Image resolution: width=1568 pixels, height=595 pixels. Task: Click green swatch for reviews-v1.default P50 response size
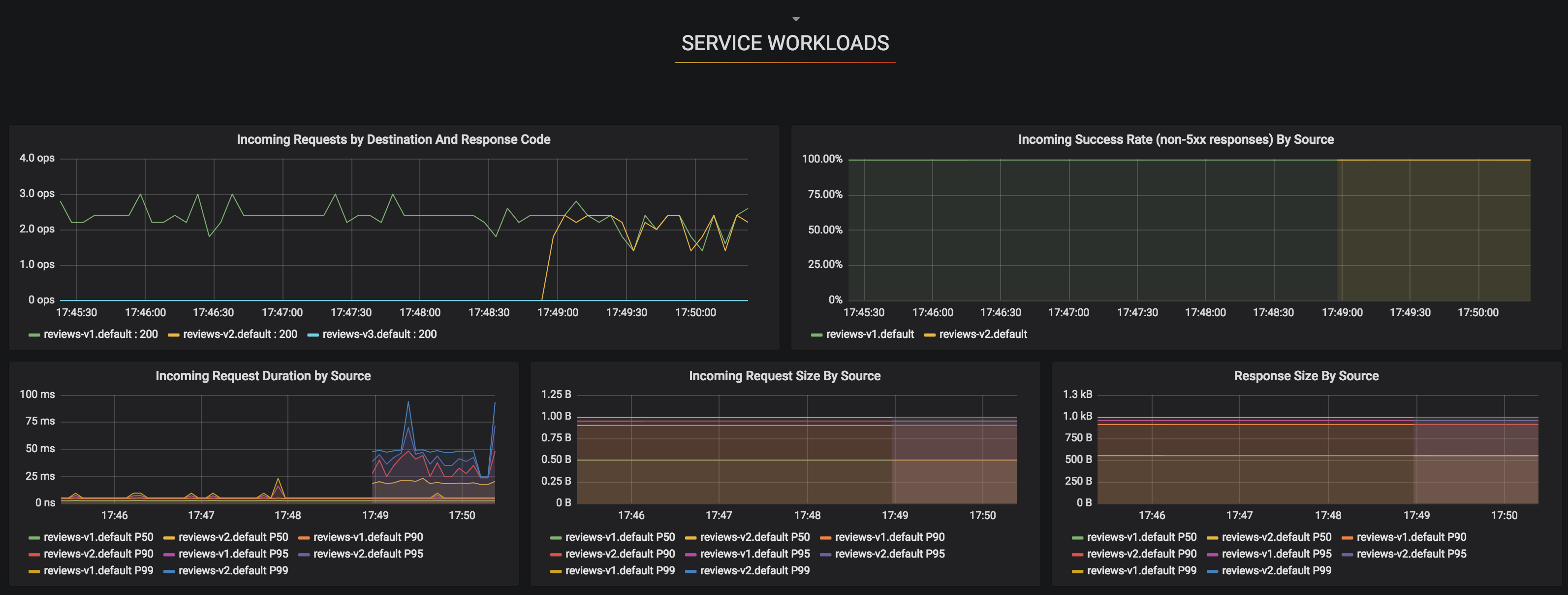click(x=1077, y=538)
